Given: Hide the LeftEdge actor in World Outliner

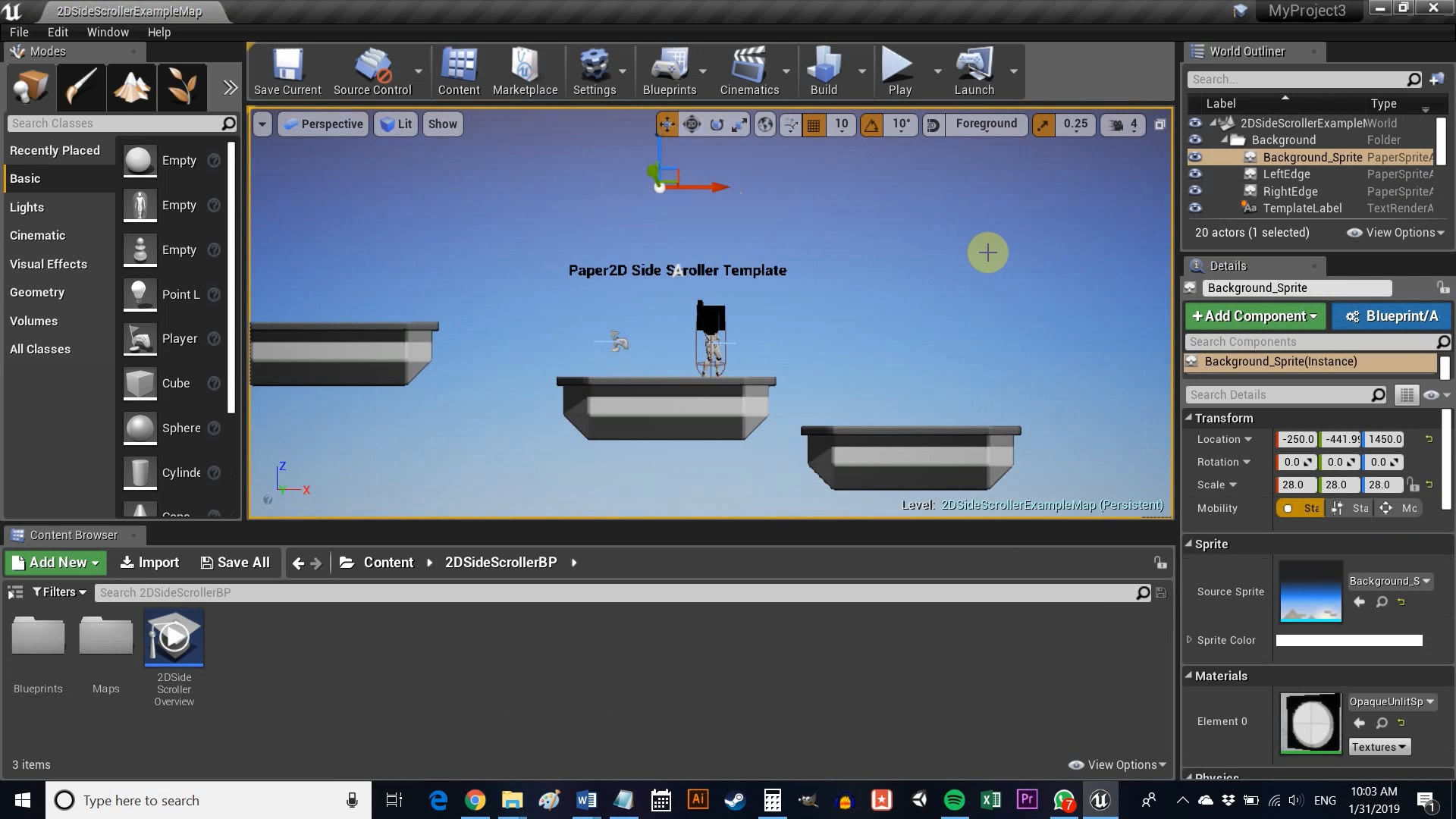Looking at the screenshot, I should pyautogui.click(x=1195, y=174).
